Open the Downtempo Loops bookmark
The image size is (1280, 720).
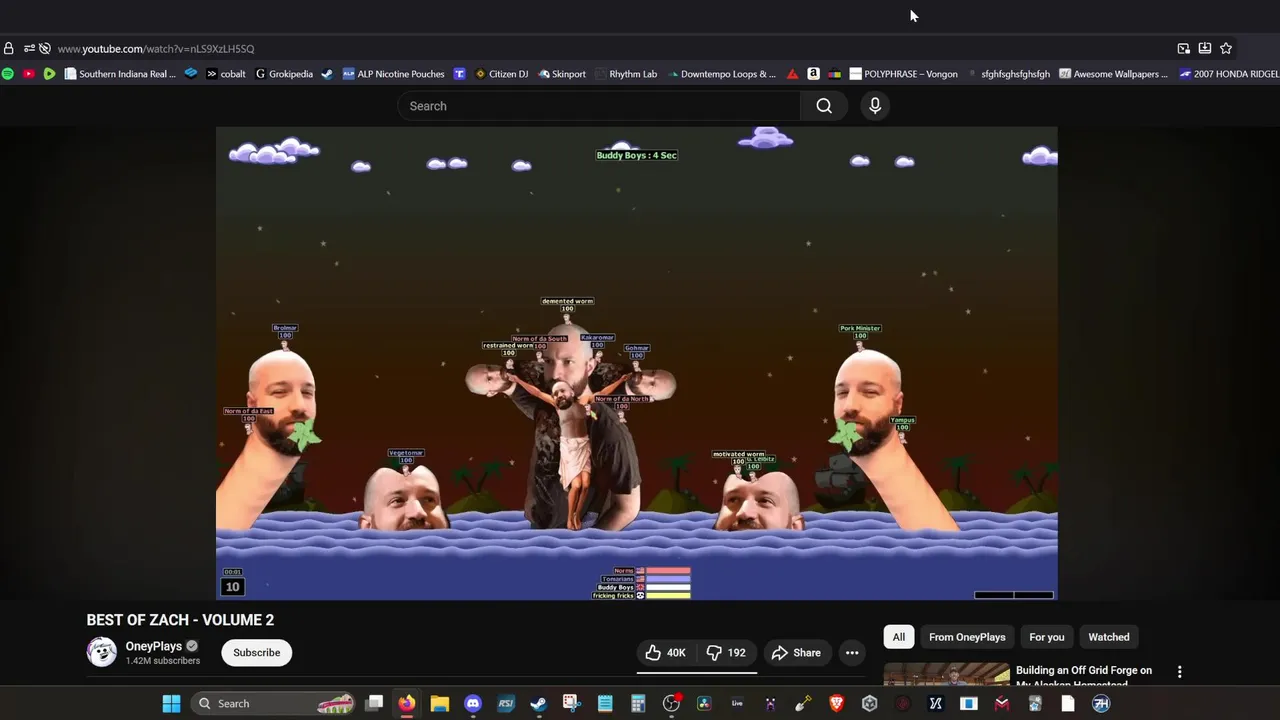(721, 74)
